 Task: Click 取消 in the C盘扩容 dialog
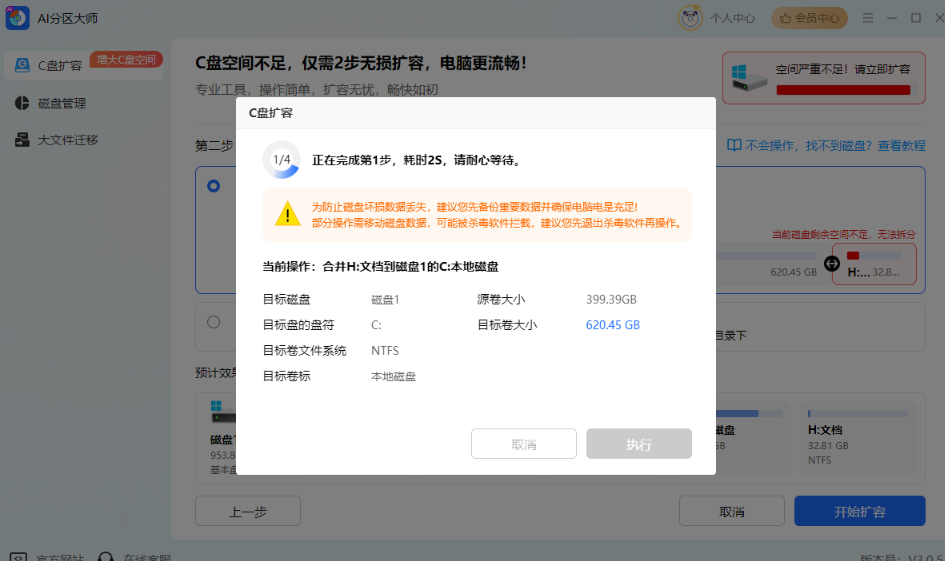[x=524, y=444]
